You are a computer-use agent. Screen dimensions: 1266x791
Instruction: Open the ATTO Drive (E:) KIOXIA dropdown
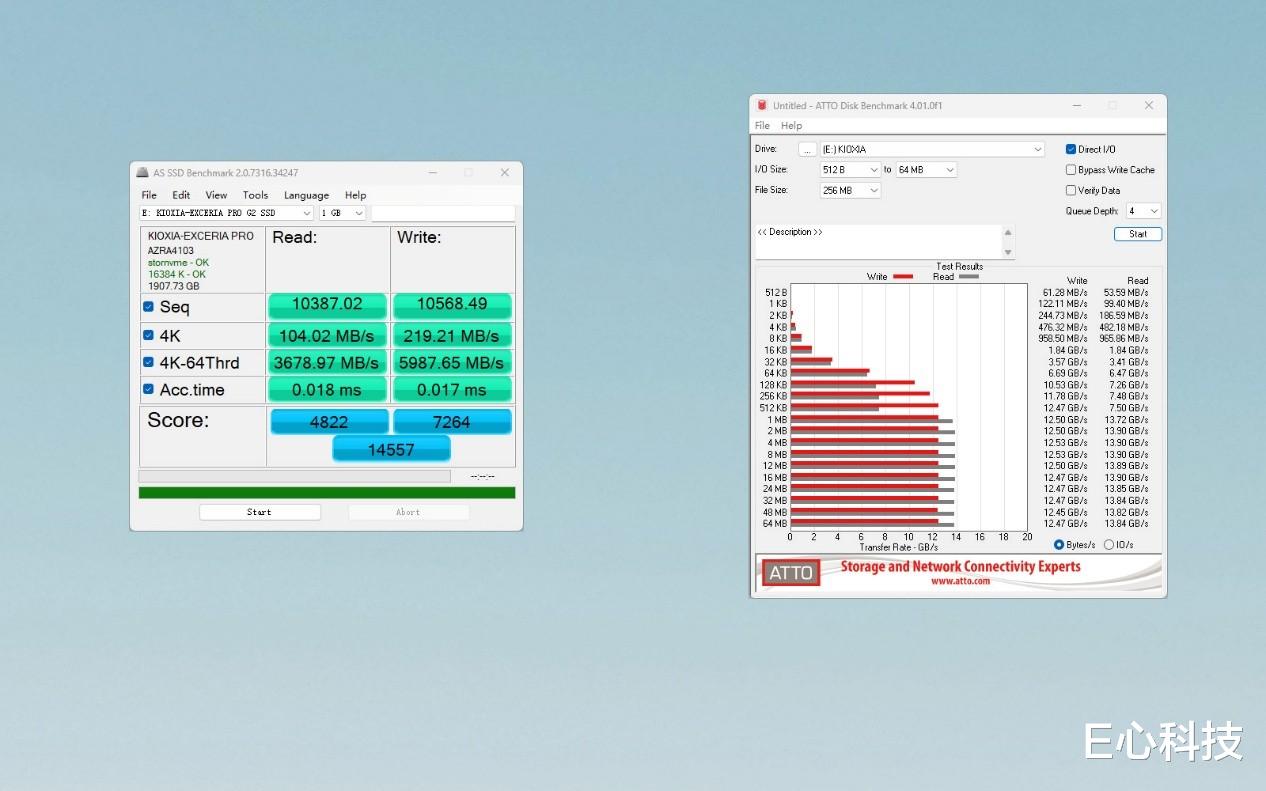pyautogui.click(x=932, y=149)
